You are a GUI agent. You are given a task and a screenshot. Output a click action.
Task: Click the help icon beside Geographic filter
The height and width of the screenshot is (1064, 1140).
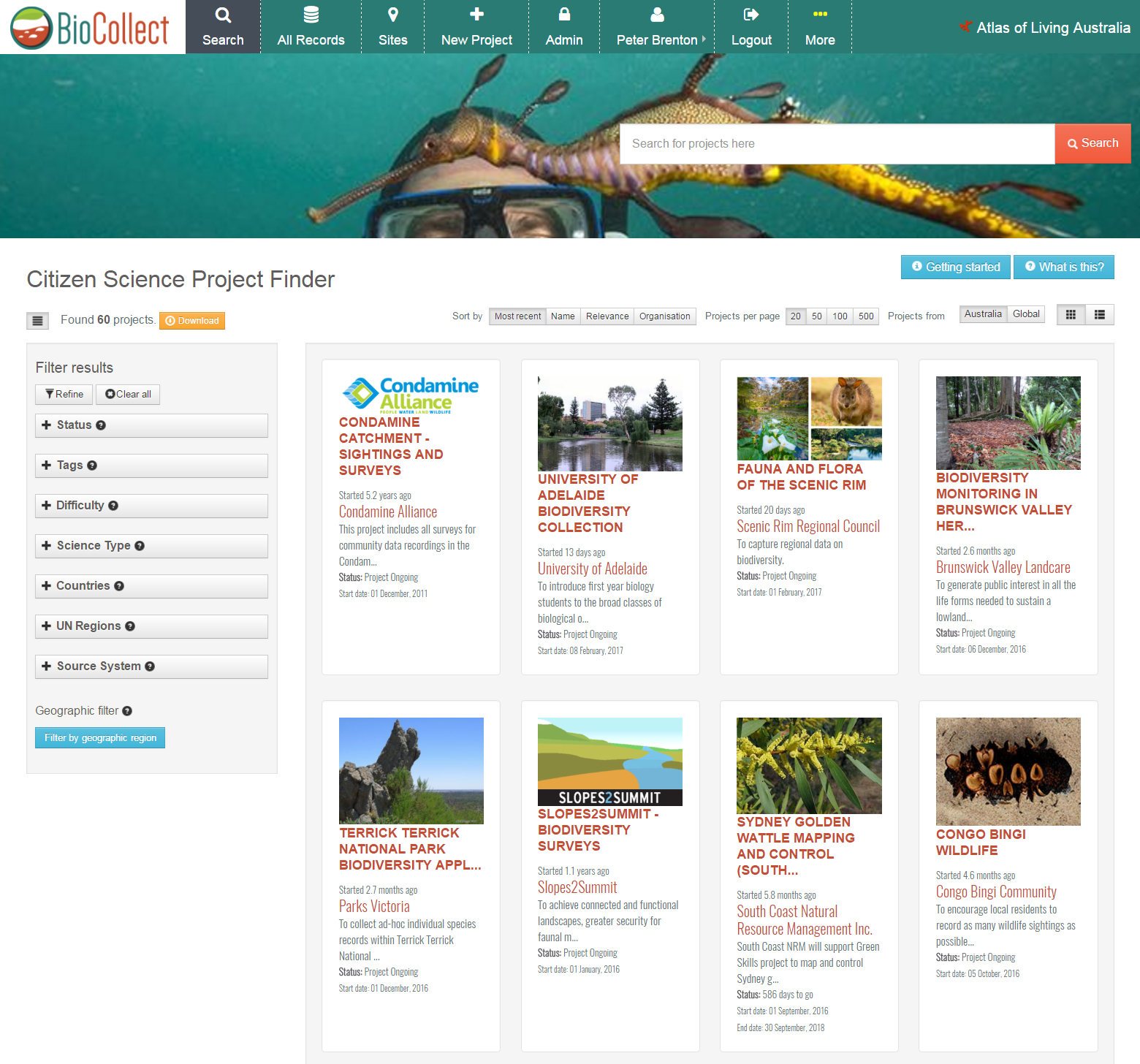pos(127,711)
